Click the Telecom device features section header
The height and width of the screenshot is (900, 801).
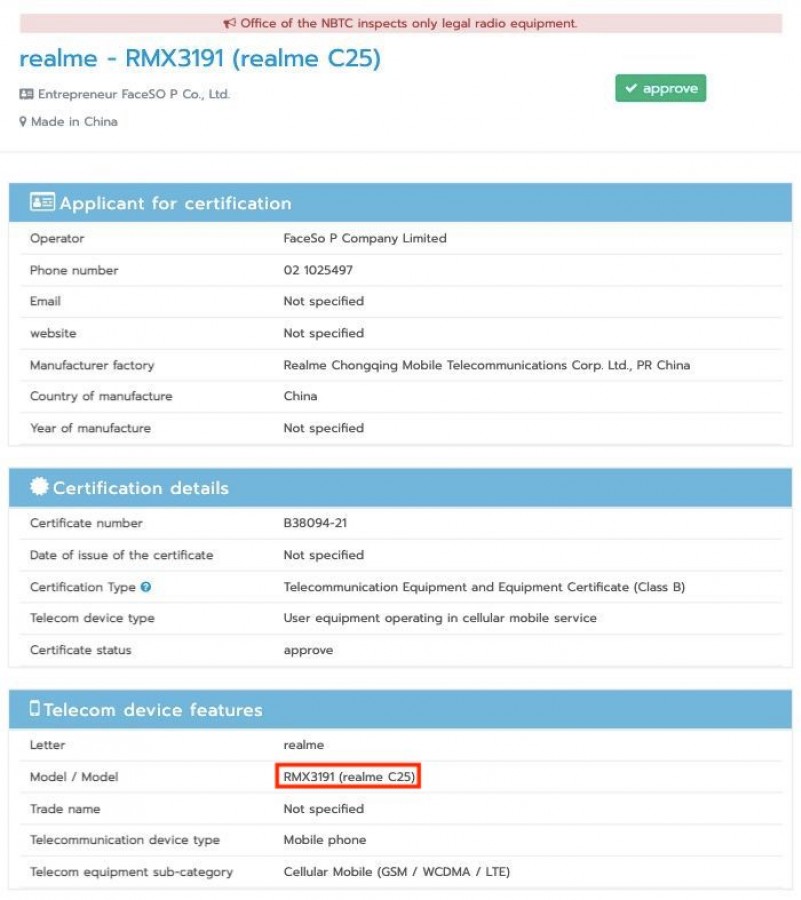coord(400,709)
